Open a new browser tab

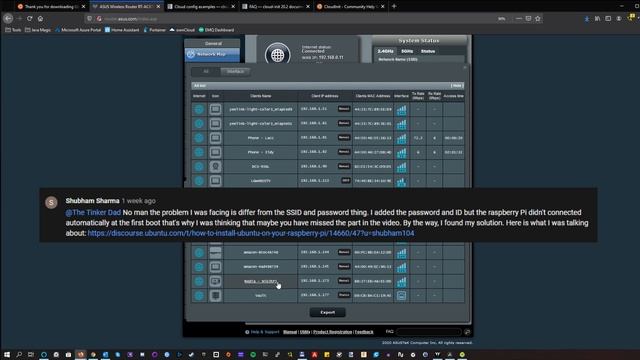coord(394,7)
